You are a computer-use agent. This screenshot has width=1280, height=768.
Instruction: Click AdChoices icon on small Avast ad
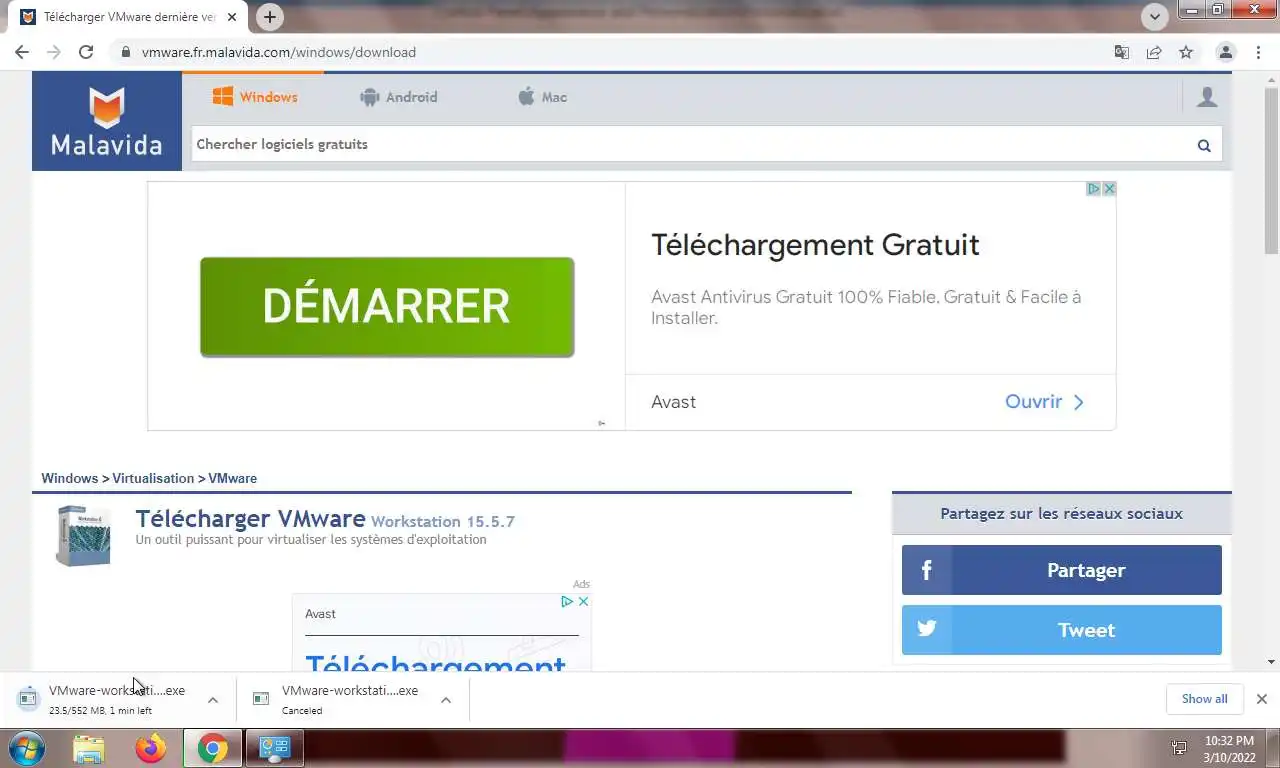click(566, 601)
